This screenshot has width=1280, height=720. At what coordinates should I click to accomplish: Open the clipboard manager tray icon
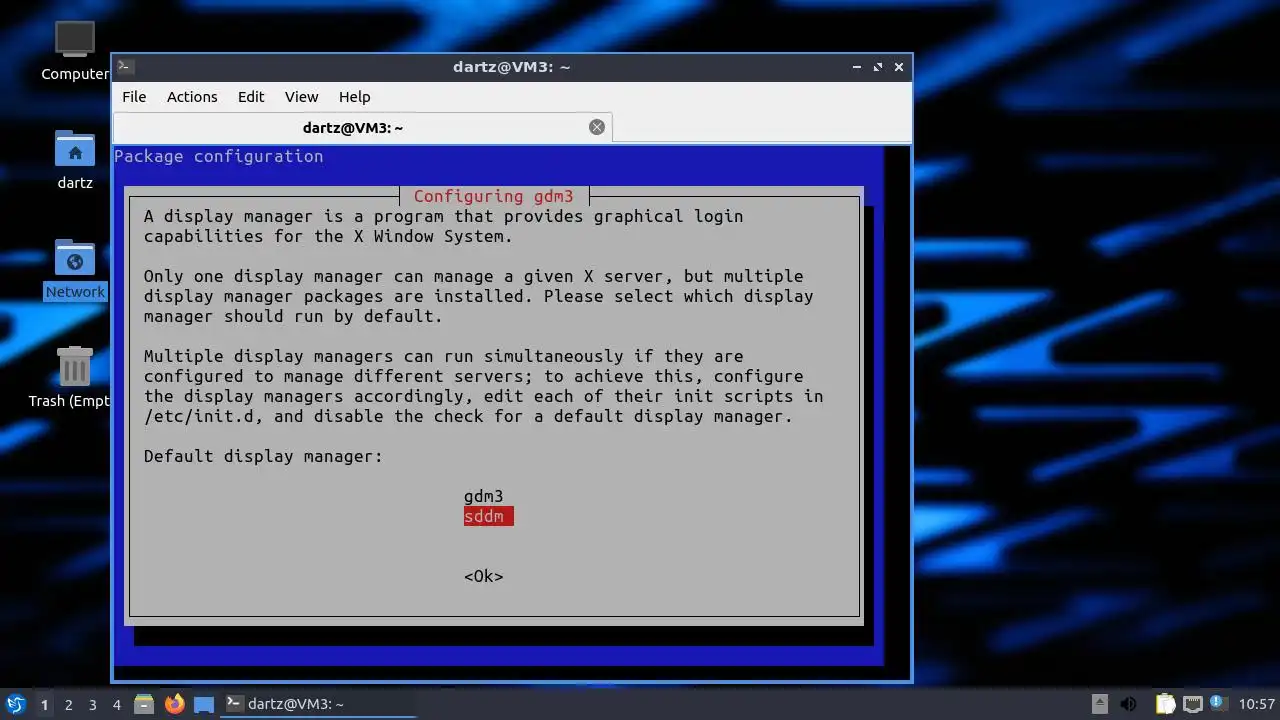click(x=1165, y=704)
